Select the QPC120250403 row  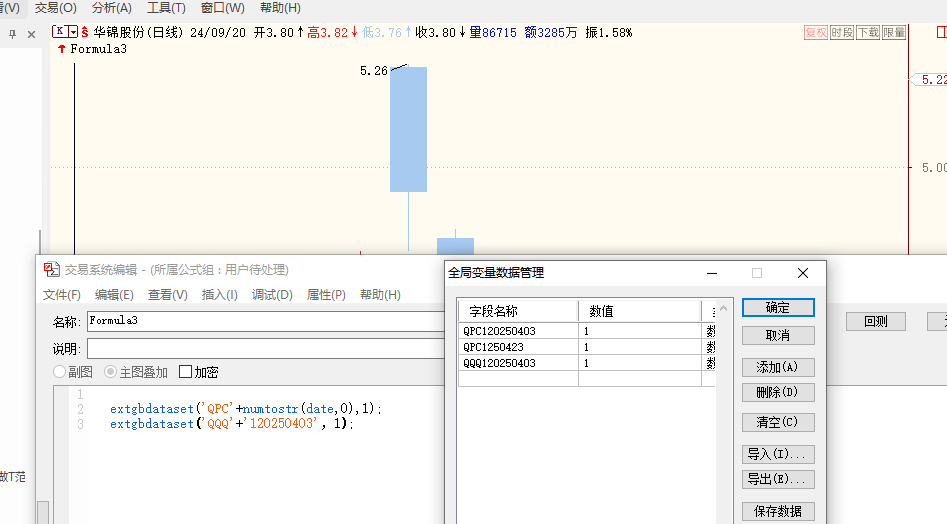(587, 331)
